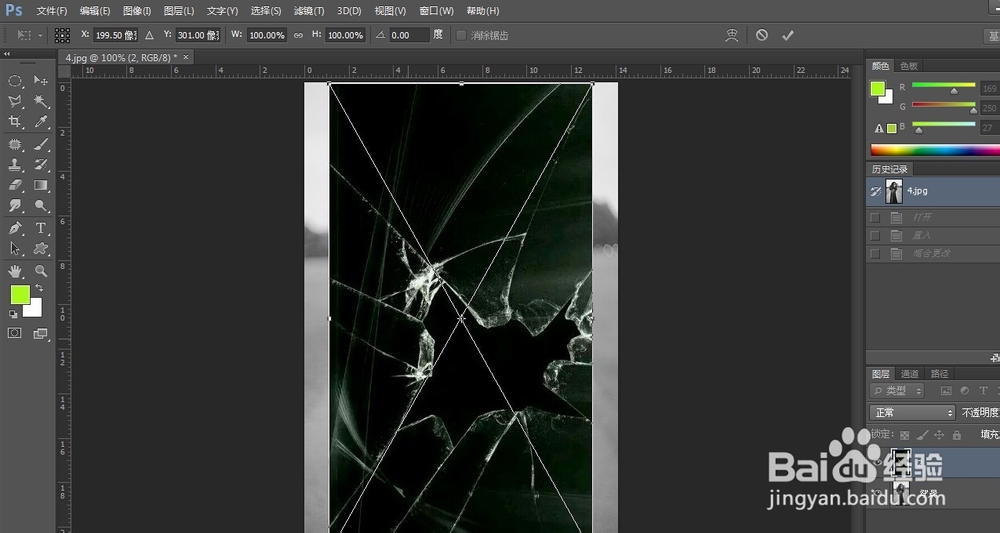Toggle lock all padlock icon
The height and width of the screenshot is (533, 1000).
957,435
